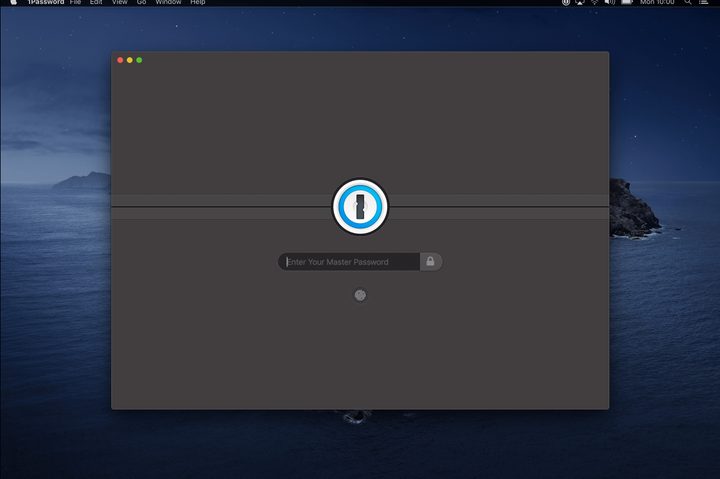The width and height of the screenshot is (720, 479).
Task: Open the View menu
Action: pyautogui.click(x=119, y=2)
